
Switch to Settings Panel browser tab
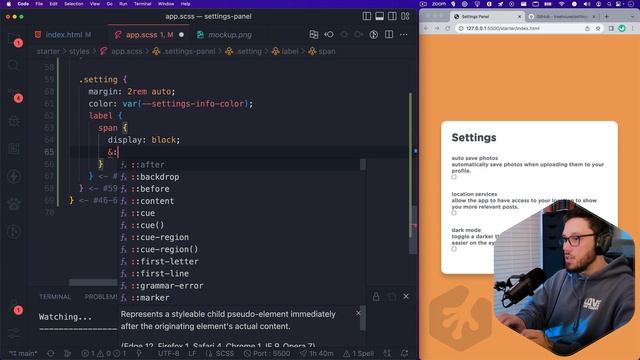tap(488, 16)
